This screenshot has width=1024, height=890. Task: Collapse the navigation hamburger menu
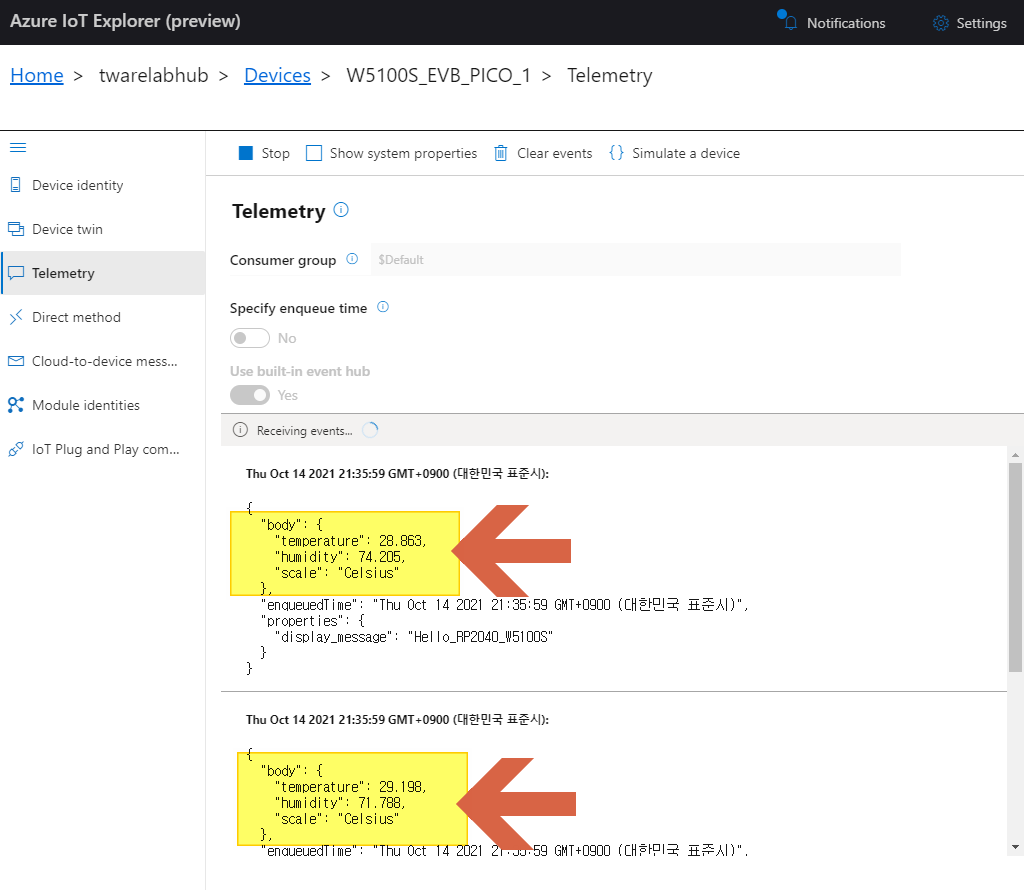click(x=18, y=148)
